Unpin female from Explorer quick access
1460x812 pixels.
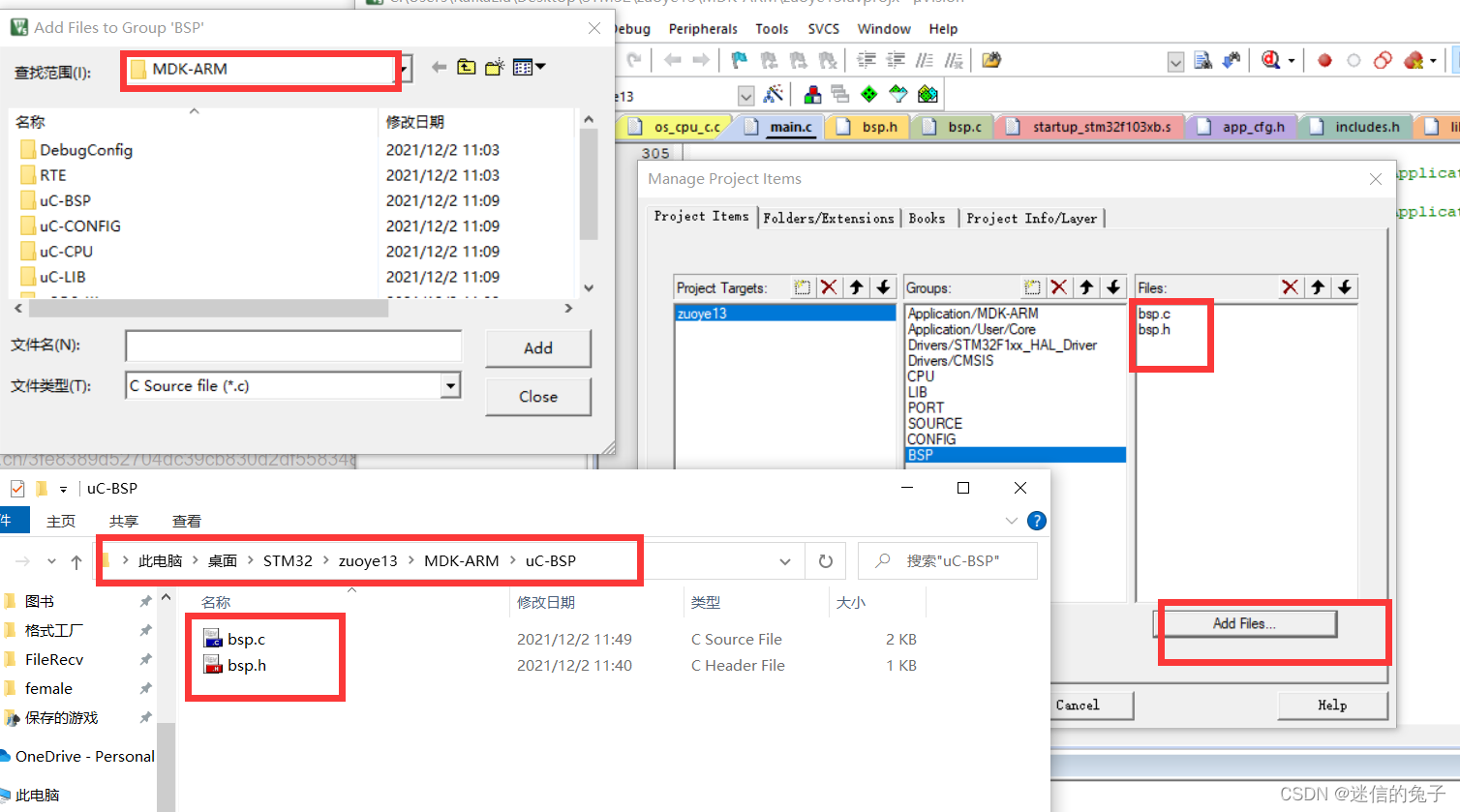tap(145, 689)
